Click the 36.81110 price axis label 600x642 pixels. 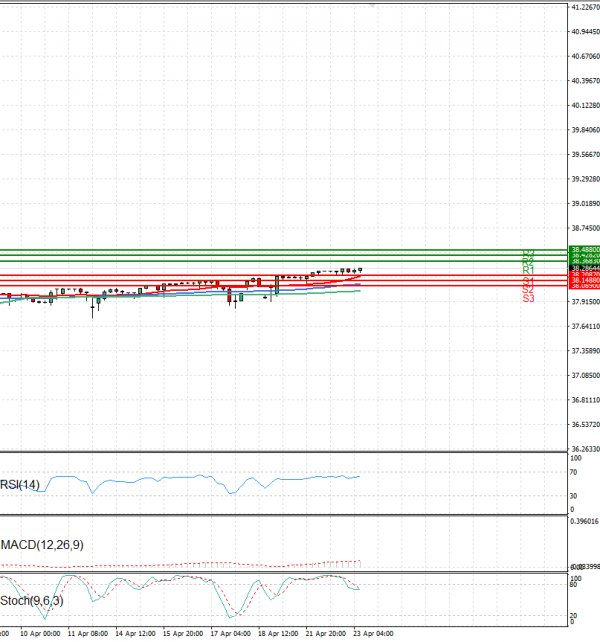coord(586,400)
